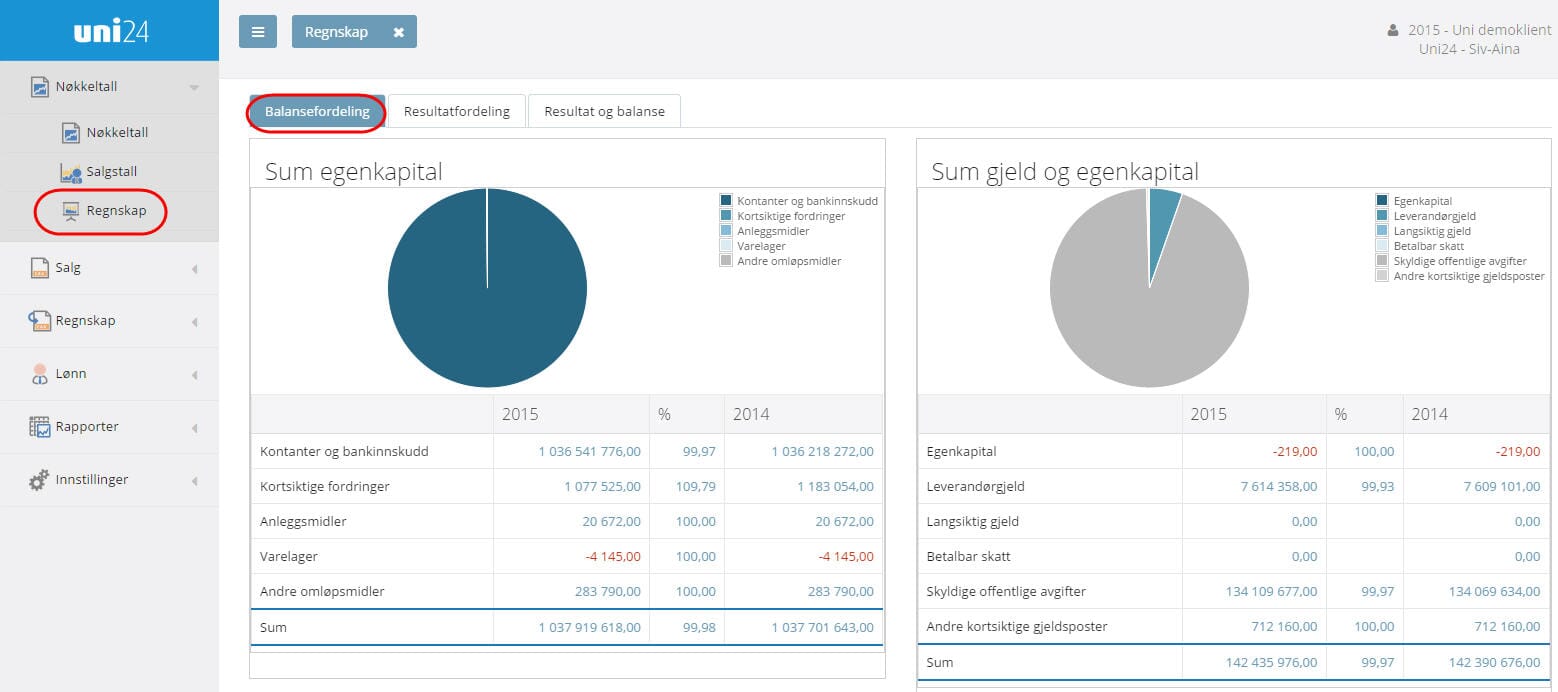Viewport: 1558px width, 692px height.
Task: Open Regnskap under Nøkkeltall submenu
Action: [116, 211]
